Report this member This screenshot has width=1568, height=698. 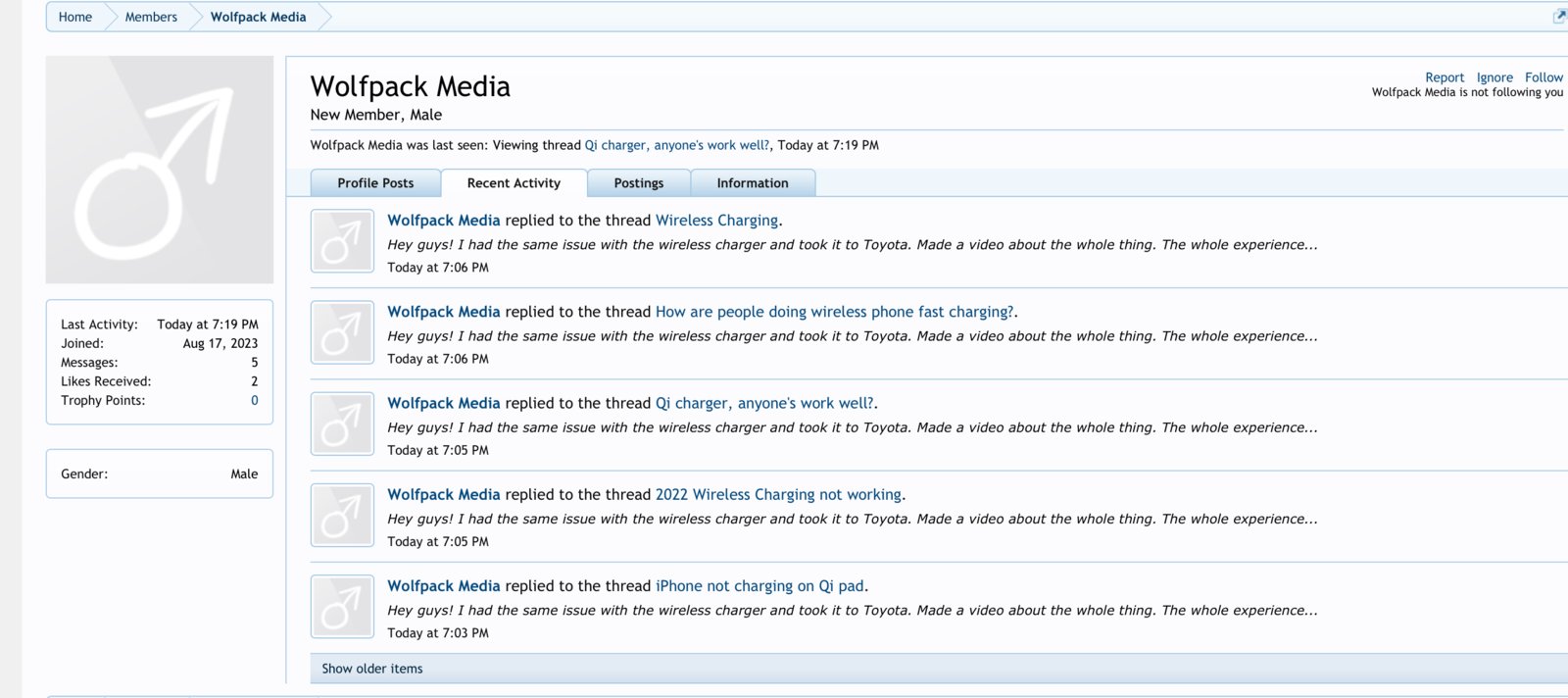tap(1445, 77)
